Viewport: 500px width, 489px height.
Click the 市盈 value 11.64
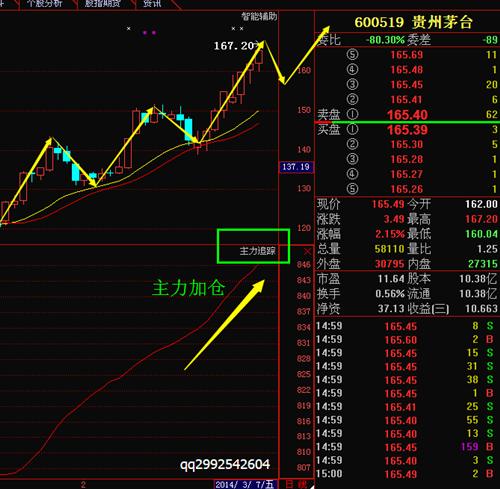(390, 279)
